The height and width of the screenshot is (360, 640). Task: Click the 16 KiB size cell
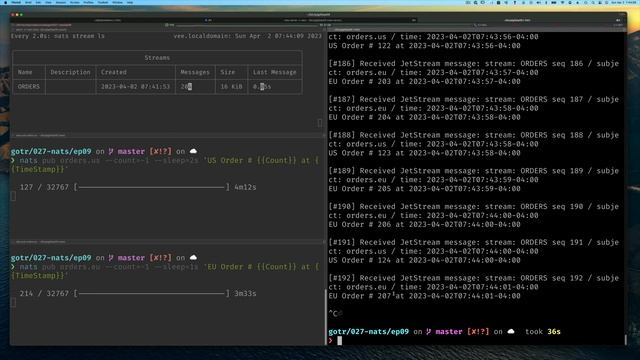pyautogui.click(x=231, y=87)
